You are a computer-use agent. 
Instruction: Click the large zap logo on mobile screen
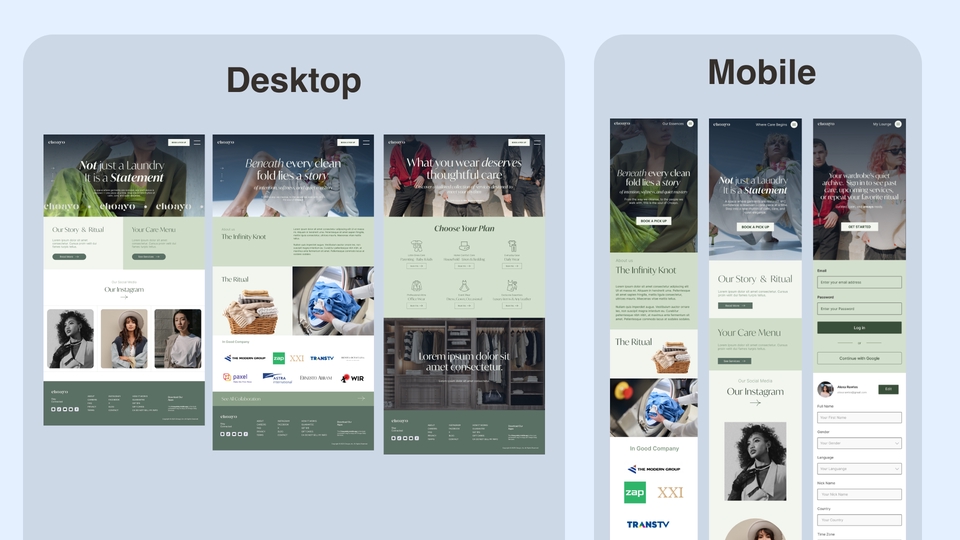635,492
